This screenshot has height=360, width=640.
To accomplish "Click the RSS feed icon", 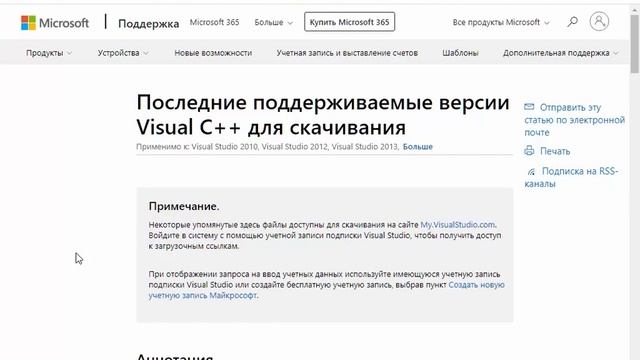I will (531, 172).
